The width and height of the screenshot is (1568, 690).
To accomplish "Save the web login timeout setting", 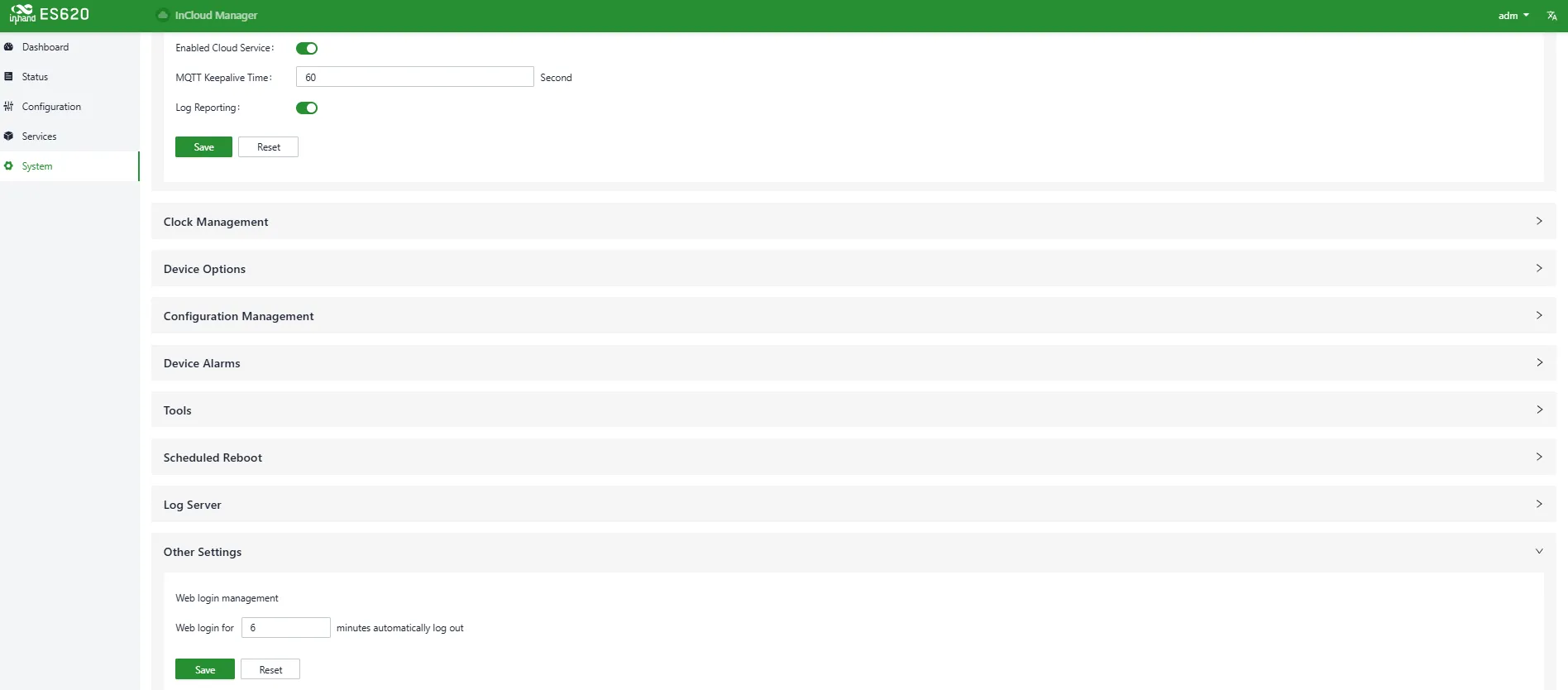I will pos(205,669).
